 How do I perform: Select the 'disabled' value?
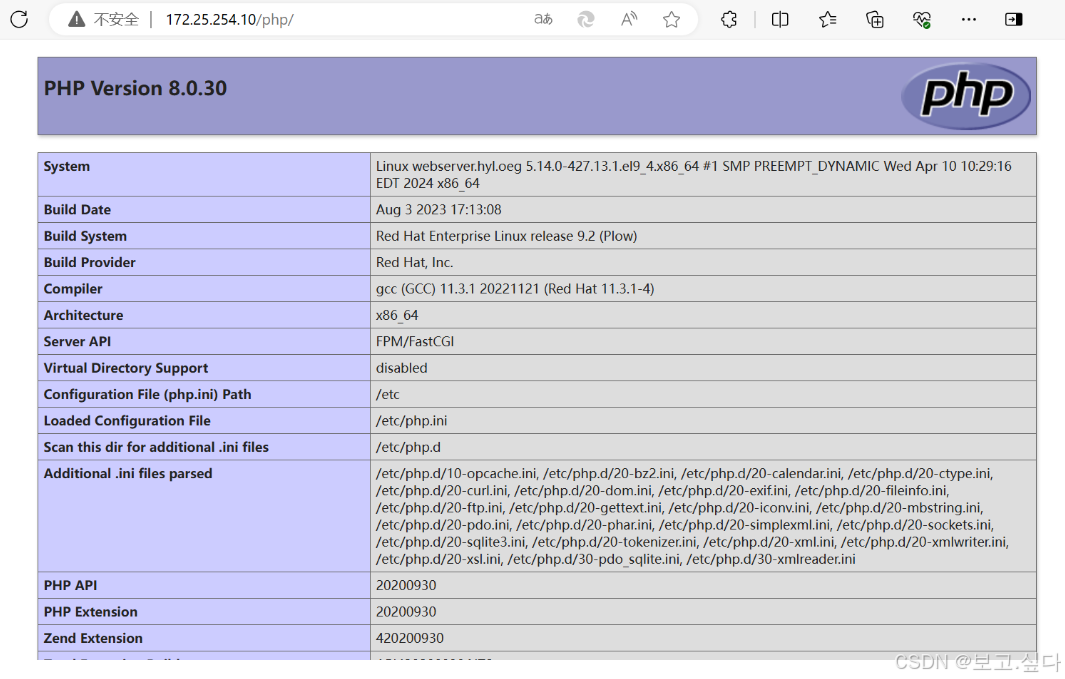401,369
